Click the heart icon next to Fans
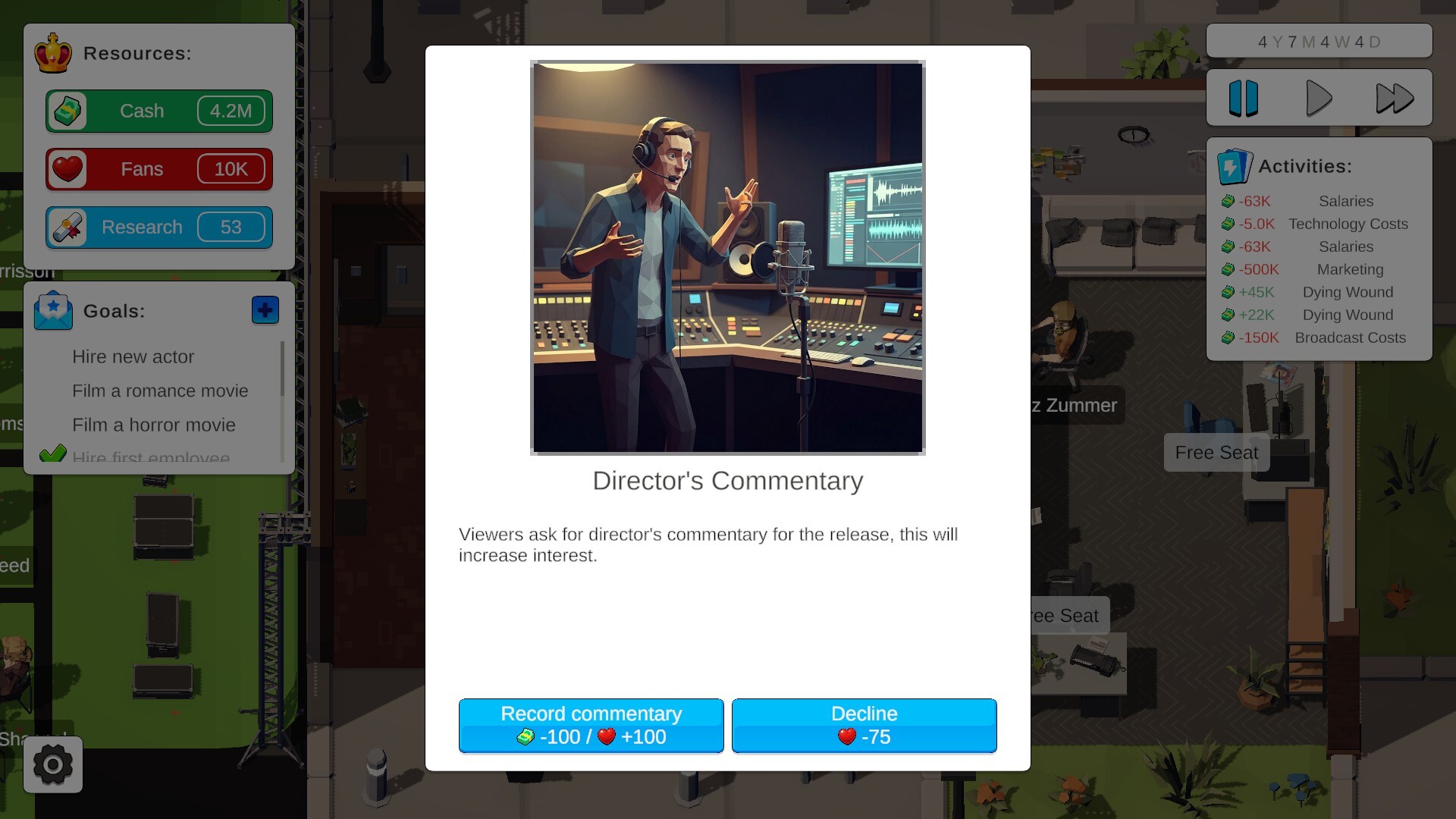Screen dimensions: 1456x819 pos(69,169)
